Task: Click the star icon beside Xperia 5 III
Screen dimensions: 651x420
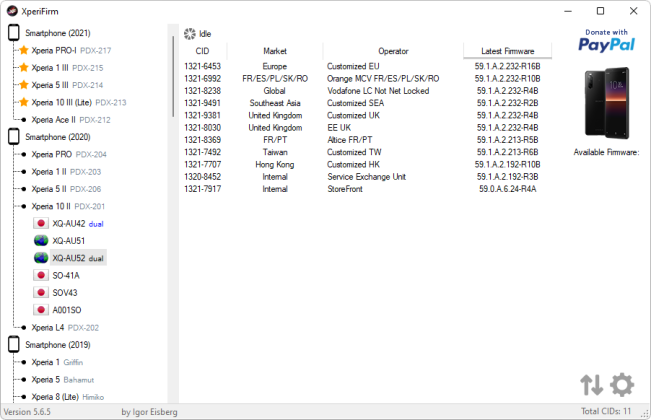Action: pos(24,85)
